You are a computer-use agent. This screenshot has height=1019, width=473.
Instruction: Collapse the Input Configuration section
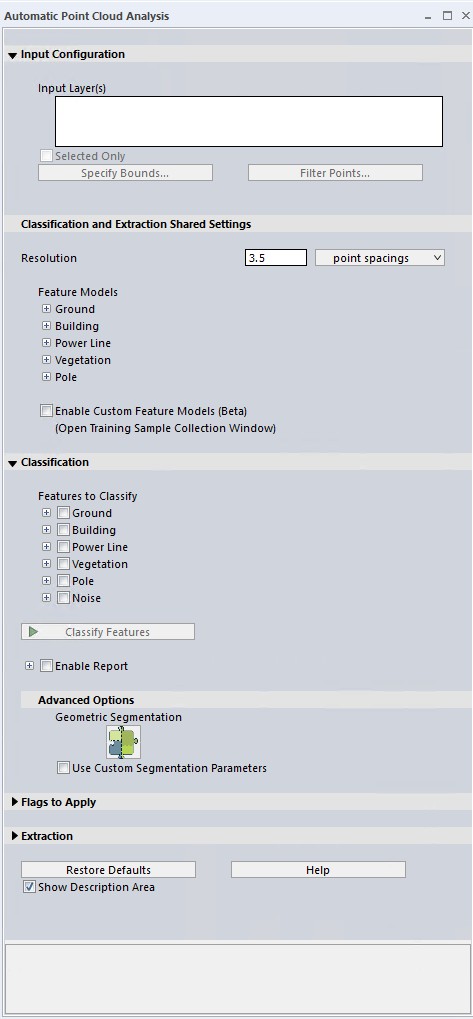click(x=12, y=55)
